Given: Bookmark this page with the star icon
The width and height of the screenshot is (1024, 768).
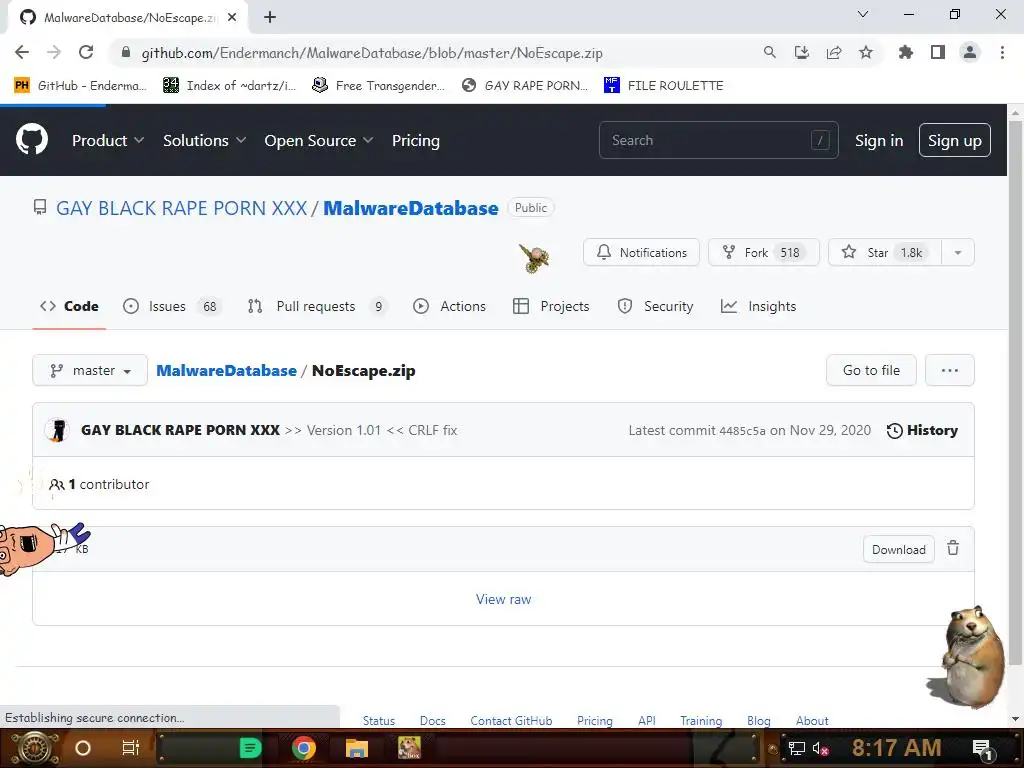Looking at the screenshot, I should (865, 52).
